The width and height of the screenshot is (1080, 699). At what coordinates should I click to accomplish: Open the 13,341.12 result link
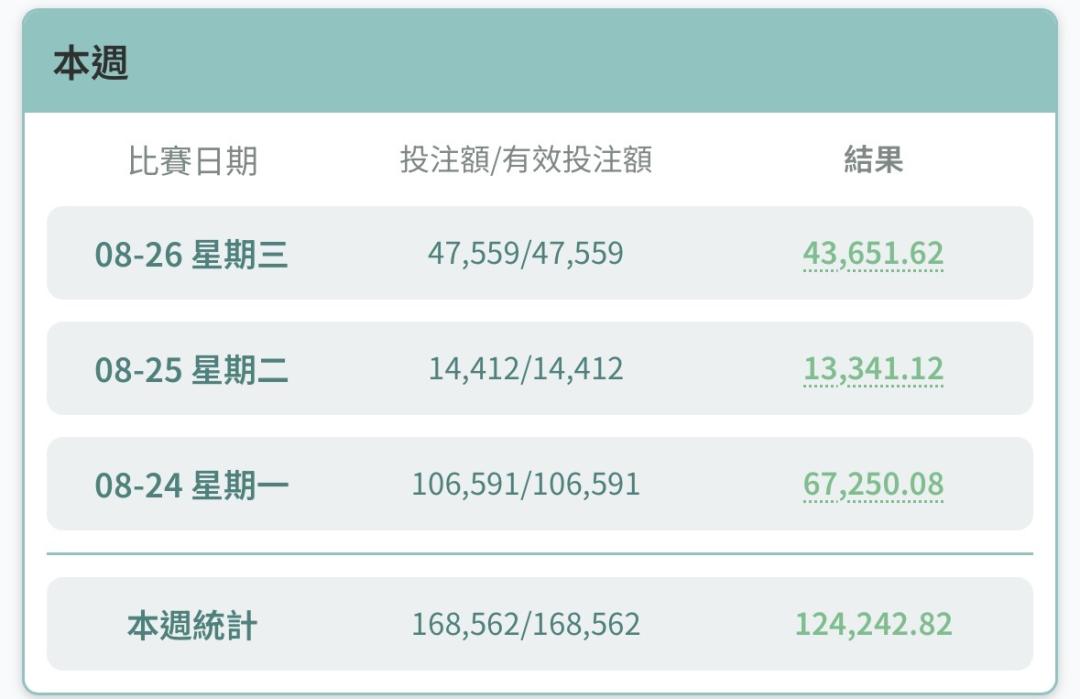(x=873, y=369)
